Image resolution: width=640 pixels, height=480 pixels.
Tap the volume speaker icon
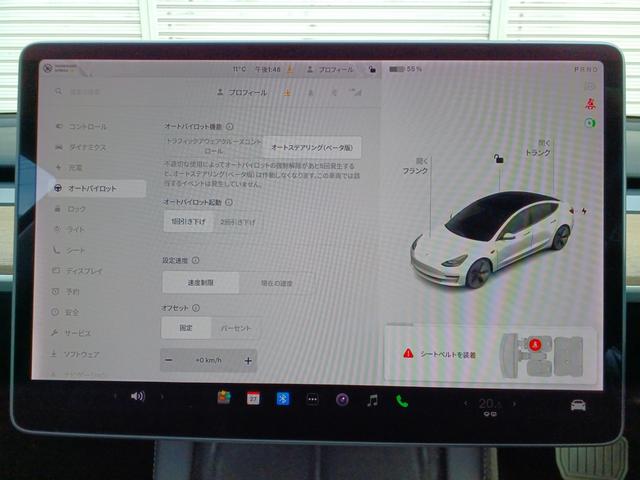137,396
